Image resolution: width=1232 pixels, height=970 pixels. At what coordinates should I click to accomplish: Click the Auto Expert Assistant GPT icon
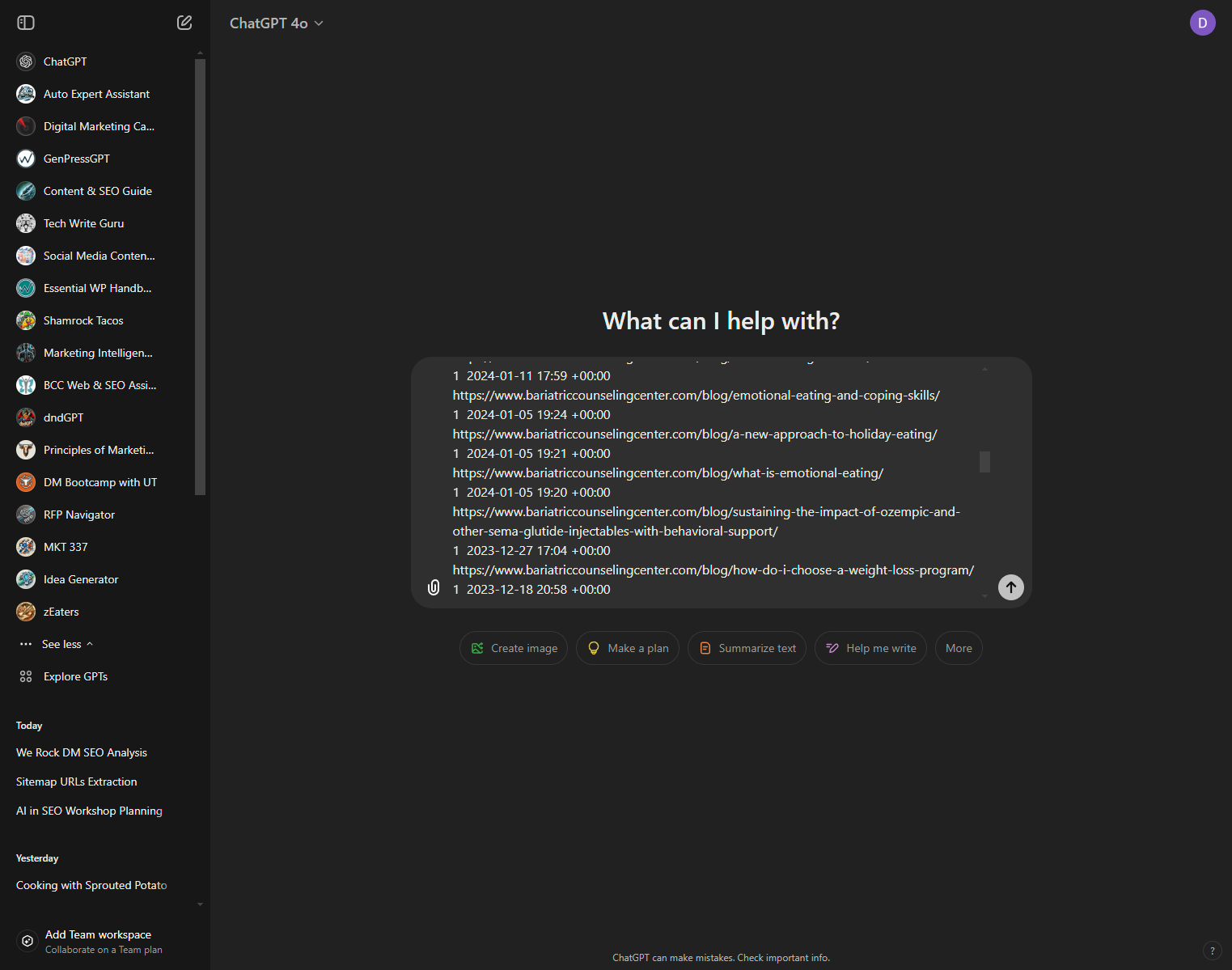(x=26, y=94)
